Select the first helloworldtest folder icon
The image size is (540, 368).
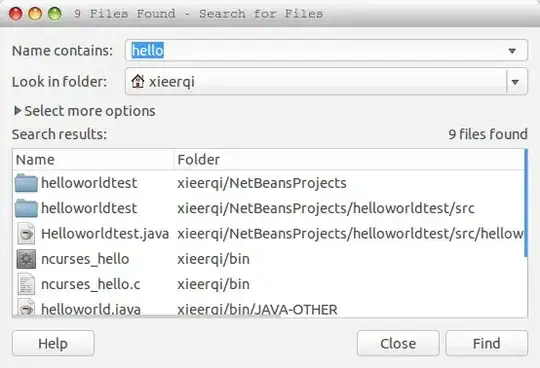tap(26, 183)
